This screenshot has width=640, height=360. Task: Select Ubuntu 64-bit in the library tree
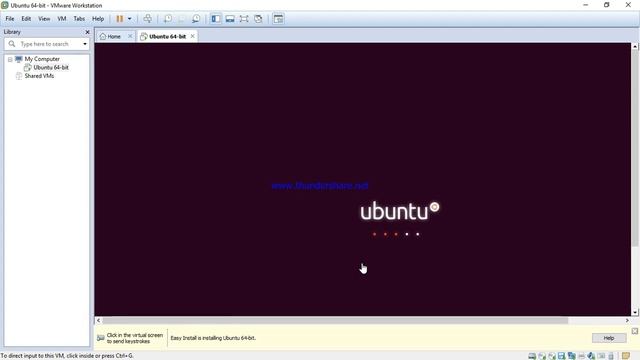click(x=51, y=67)
